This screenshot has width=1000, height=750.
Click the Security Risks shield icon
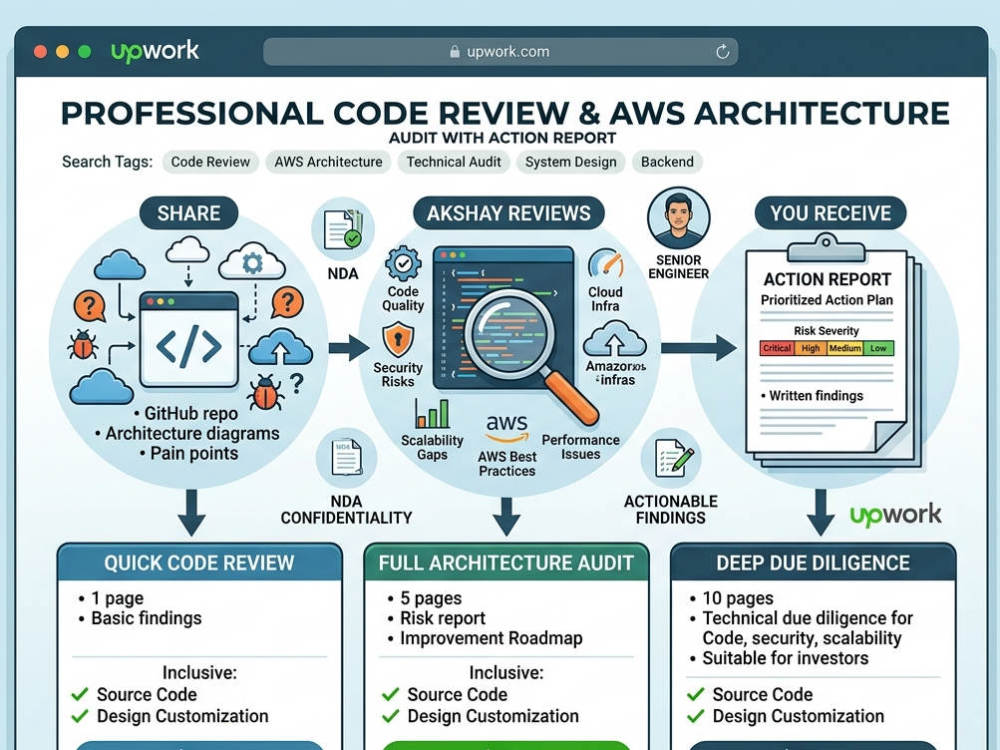click(398, 339)
